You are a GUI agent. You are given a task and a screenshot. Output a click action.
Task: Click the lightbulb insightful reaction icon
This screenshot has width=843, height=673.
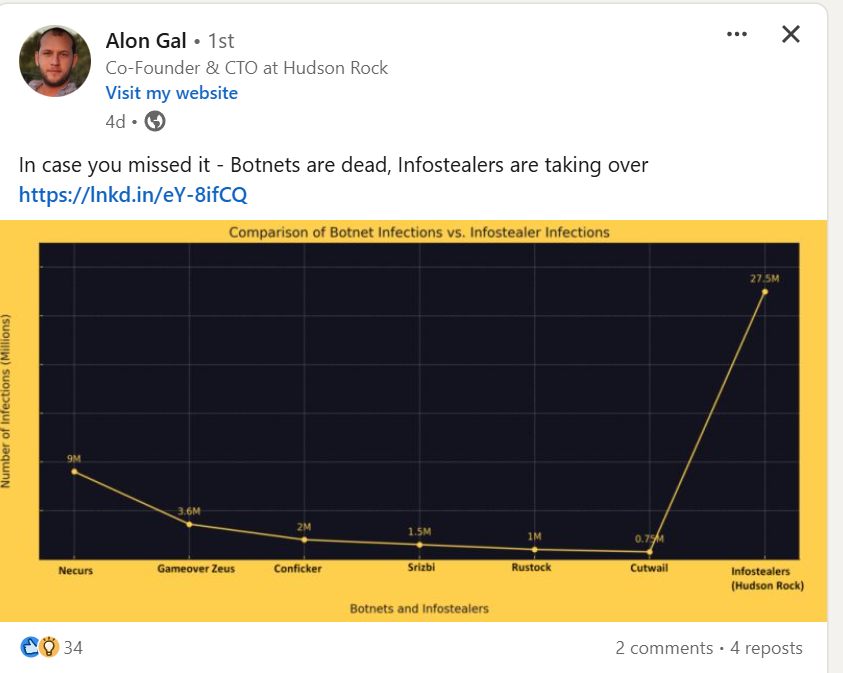coord(47,648)
